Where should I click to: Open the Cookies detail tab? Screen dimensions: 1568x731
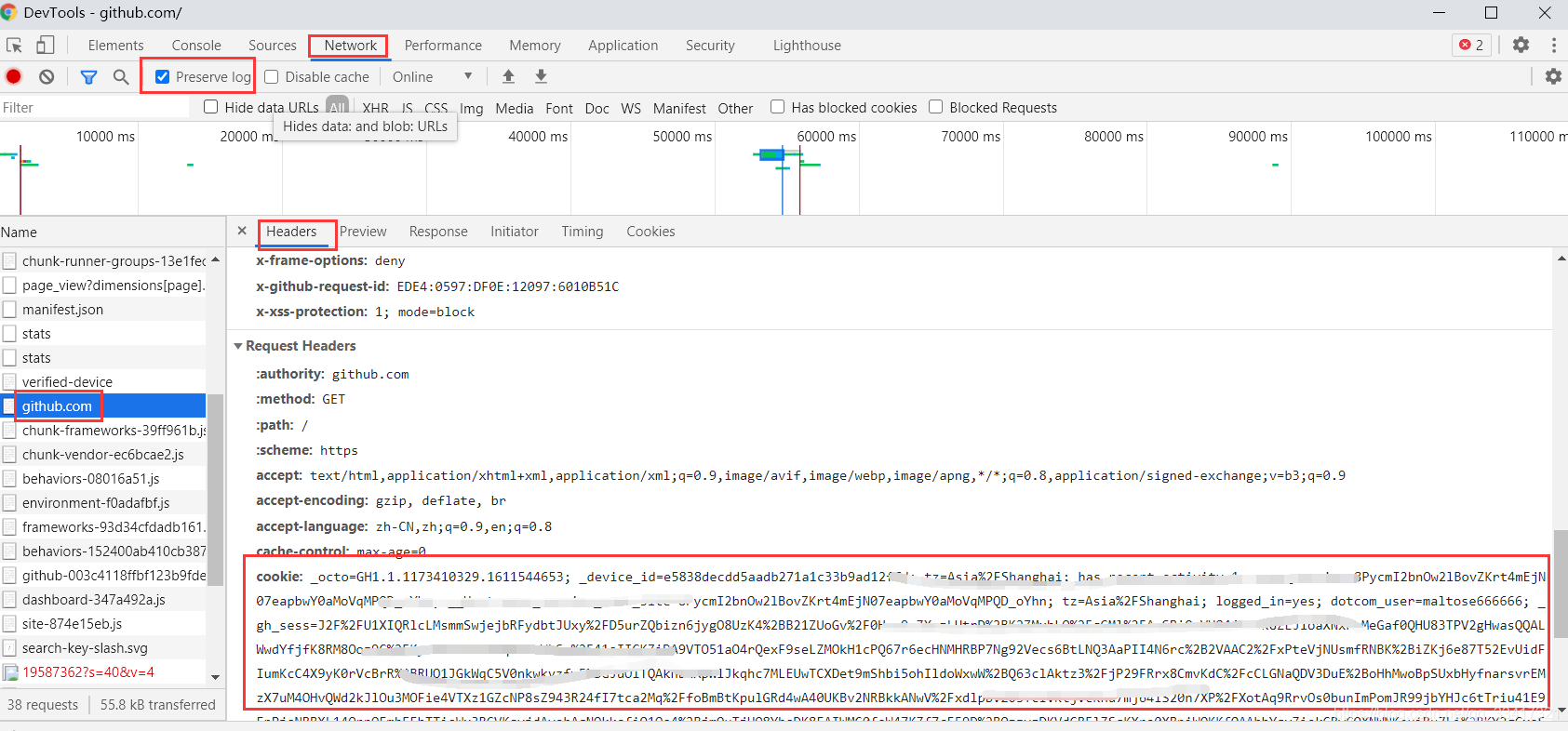tap(650, 231)
